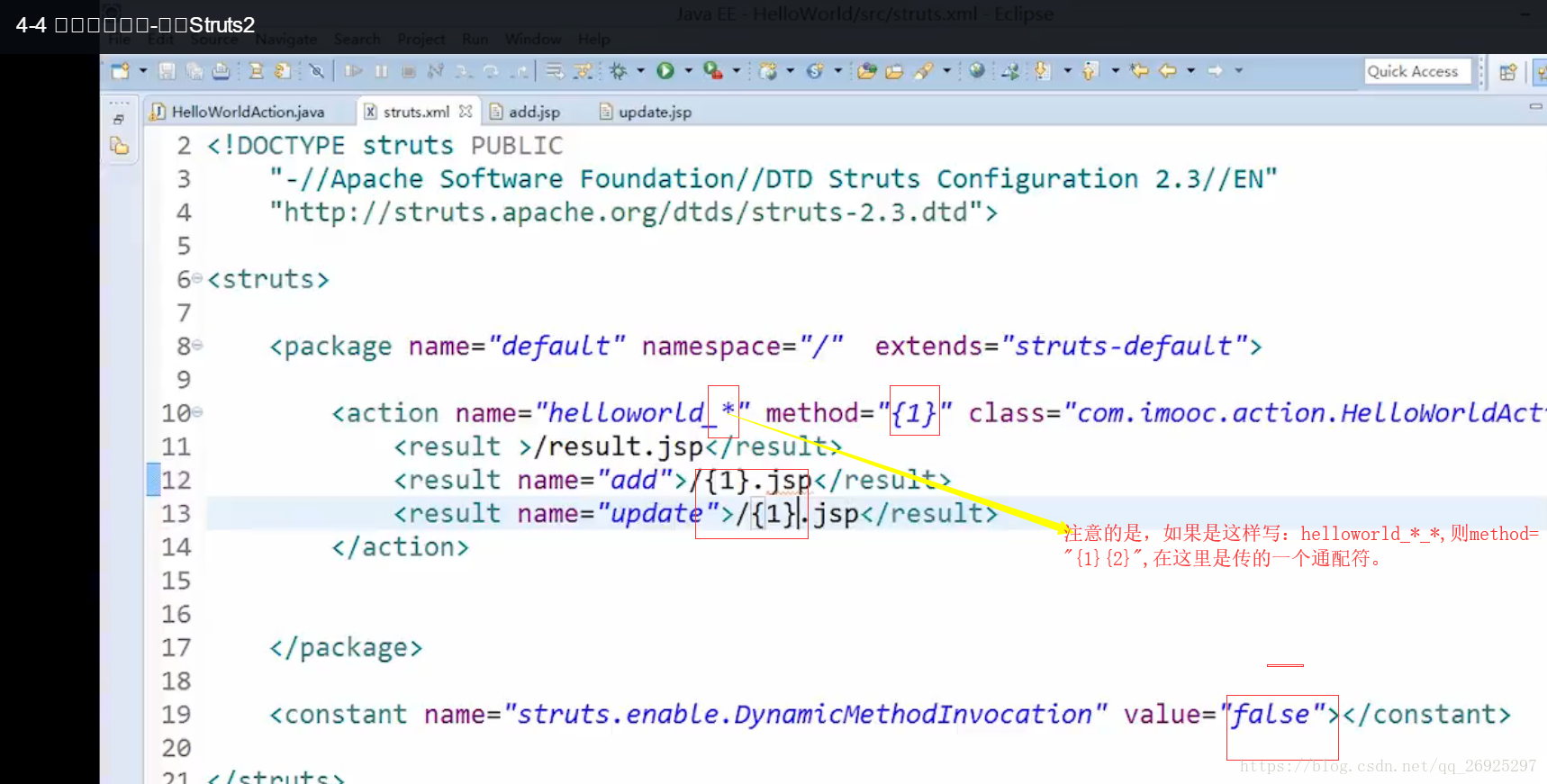The image size is (1547, 784).
Task: Open the Project menu
Action: [421, 39]
